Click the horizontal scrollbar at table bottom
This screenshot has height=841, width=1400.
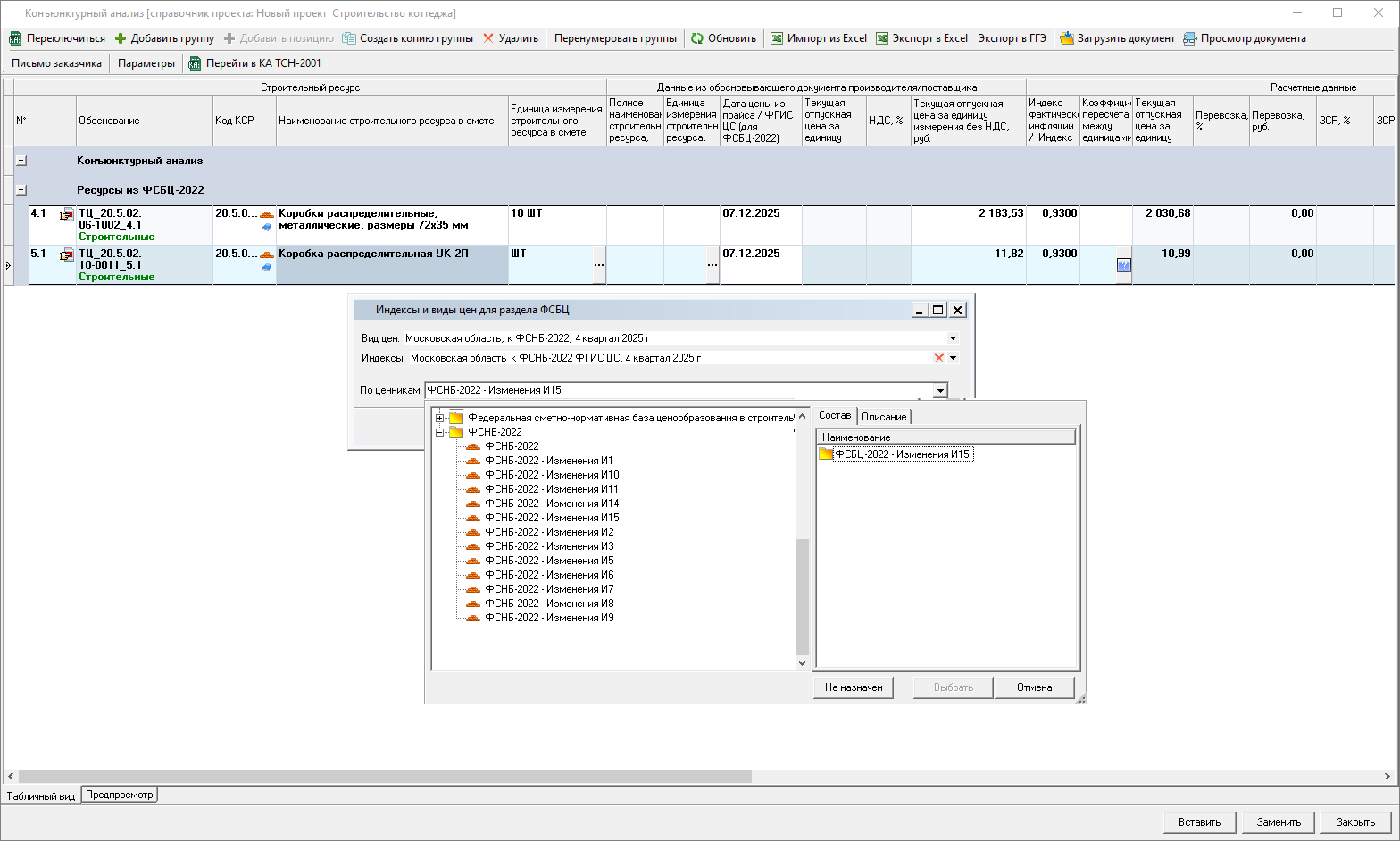coord(385,777)
